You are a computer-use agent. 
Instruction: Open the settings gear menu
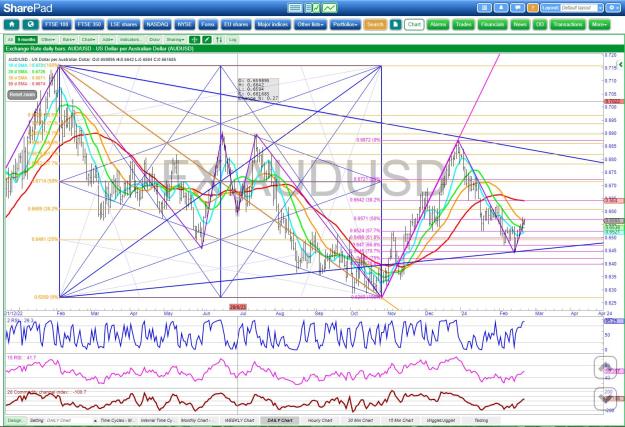(x=613, y=8)
